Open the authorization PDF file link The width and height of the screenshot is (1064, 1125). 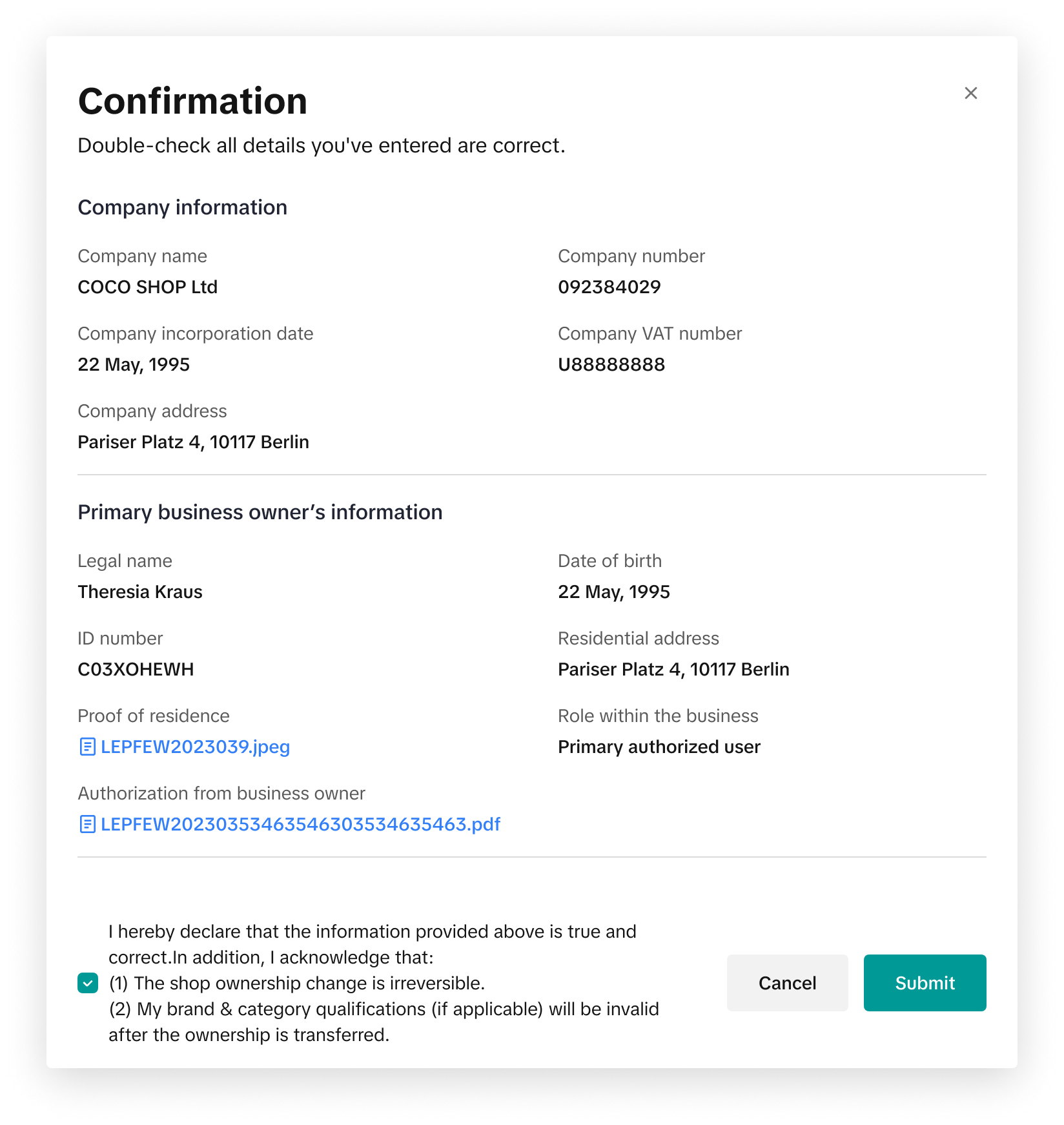[300, 825]
